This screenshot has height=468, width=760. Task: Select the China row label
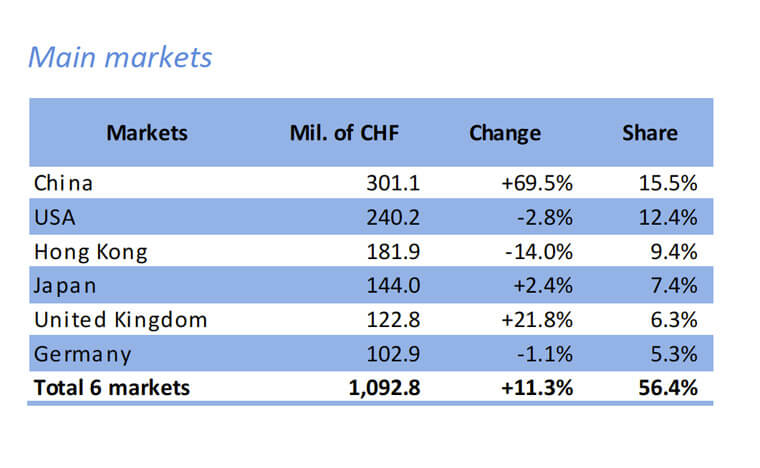pyautogui.click(x=63, y=183)
